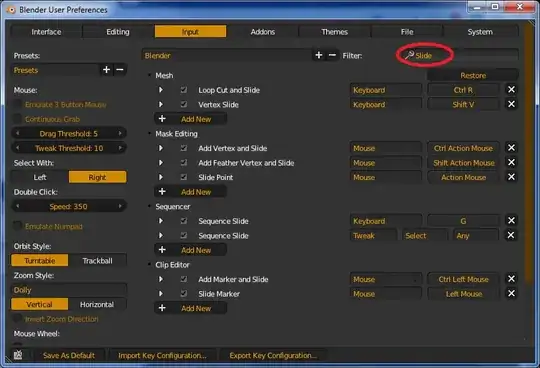Remove the Sequence Slide Keyboard G entry

pyautogui.click(x=511, y=220)
